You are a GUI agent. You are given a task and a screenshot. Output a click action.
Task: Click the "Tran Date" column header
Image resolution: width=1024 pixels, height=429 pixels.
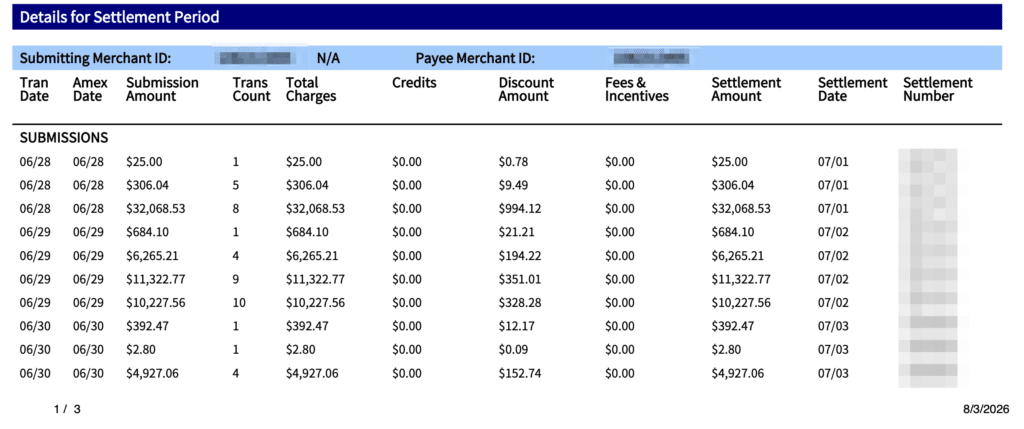click(x=34, y=89)
